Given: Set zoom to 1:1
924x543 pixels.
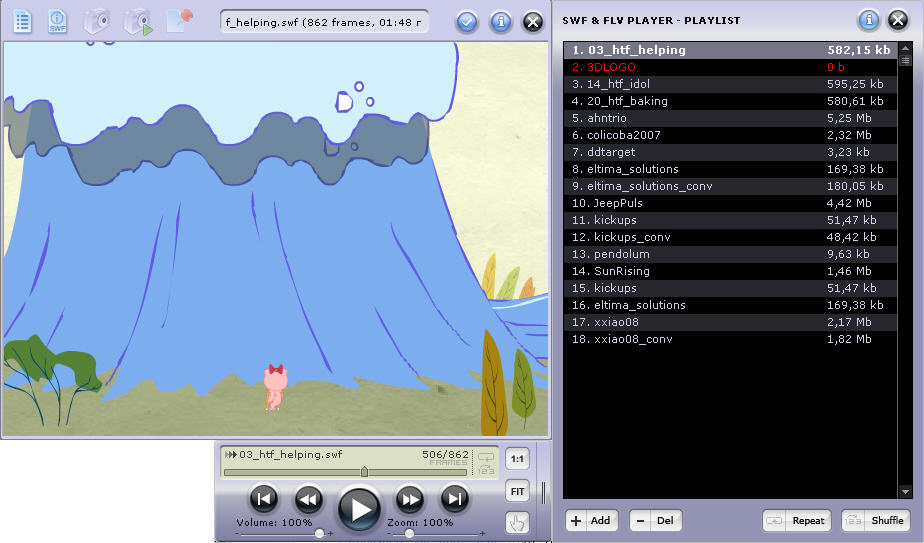Looking at the screenshot, I should (517, 459).
